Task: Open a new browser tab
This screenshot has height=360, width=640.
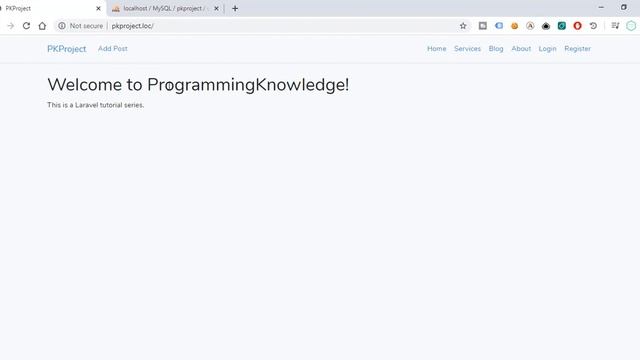Action: pyautogui.click(x=235, y=8)
